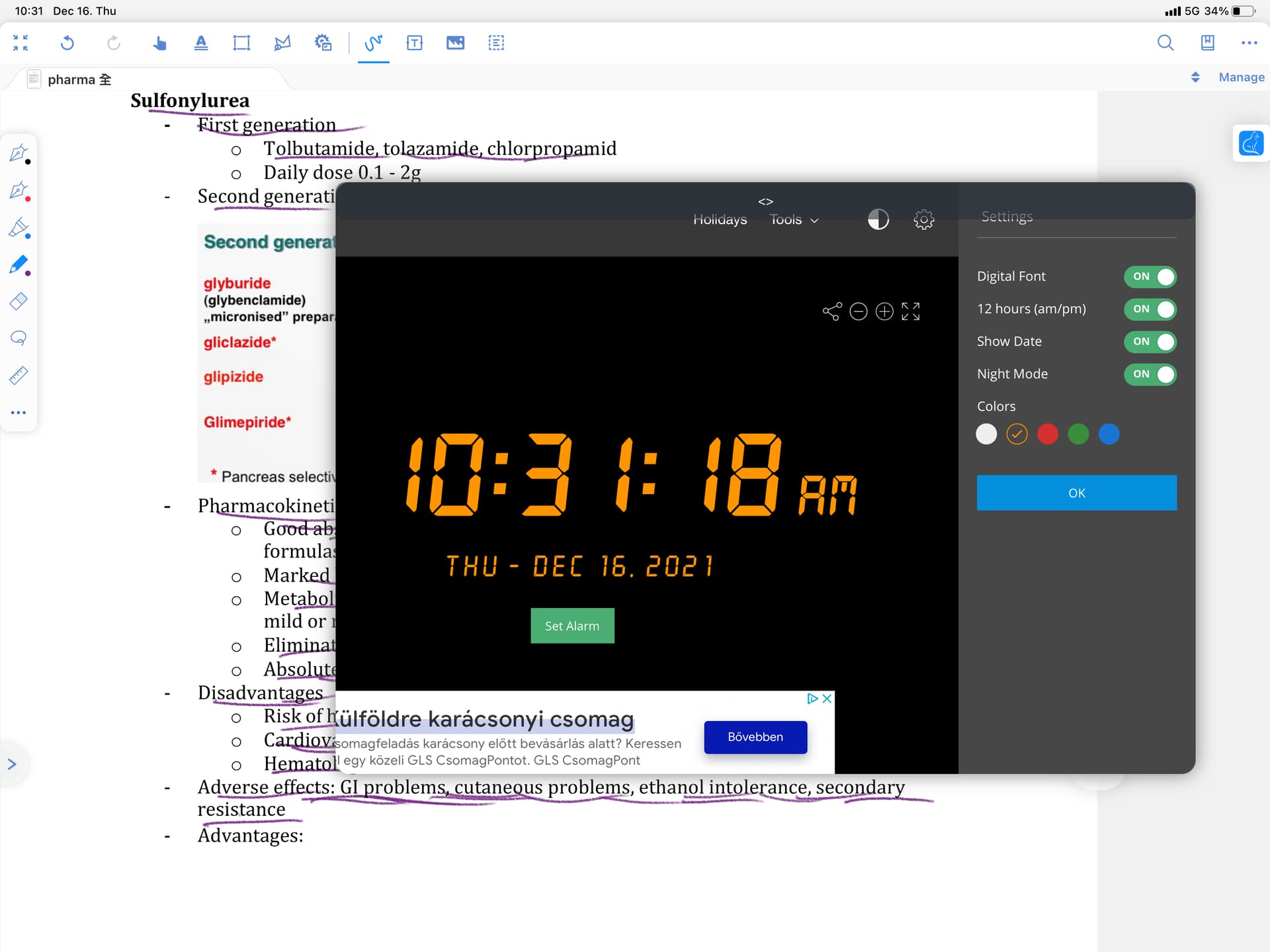
Task: Click the green Set Alarm button
Action: pos(572,626)
